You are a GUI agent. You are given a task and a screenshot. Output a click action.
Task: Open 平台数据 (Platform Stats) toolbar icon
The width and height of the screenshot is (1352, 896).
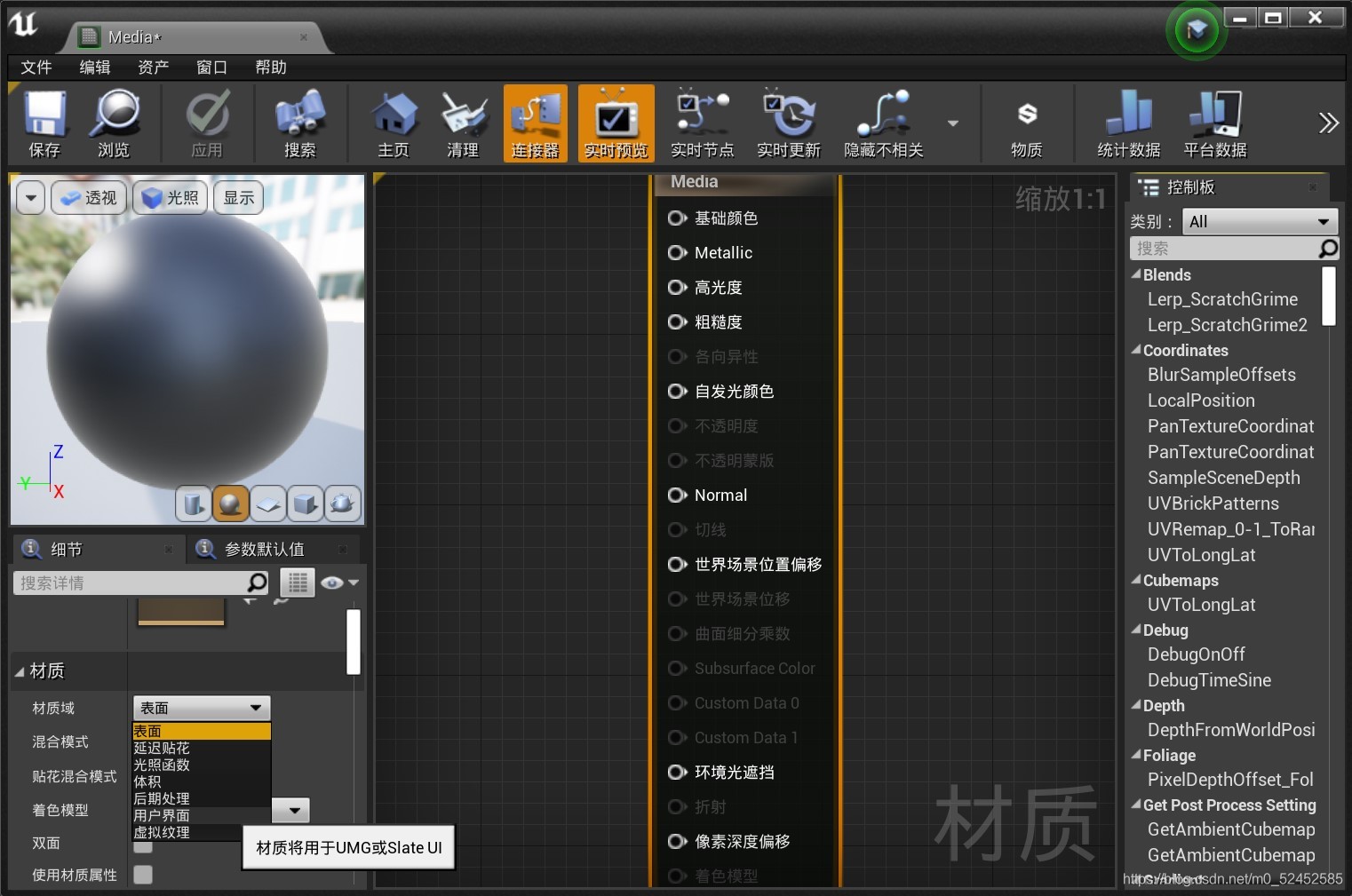point(1214,123)
